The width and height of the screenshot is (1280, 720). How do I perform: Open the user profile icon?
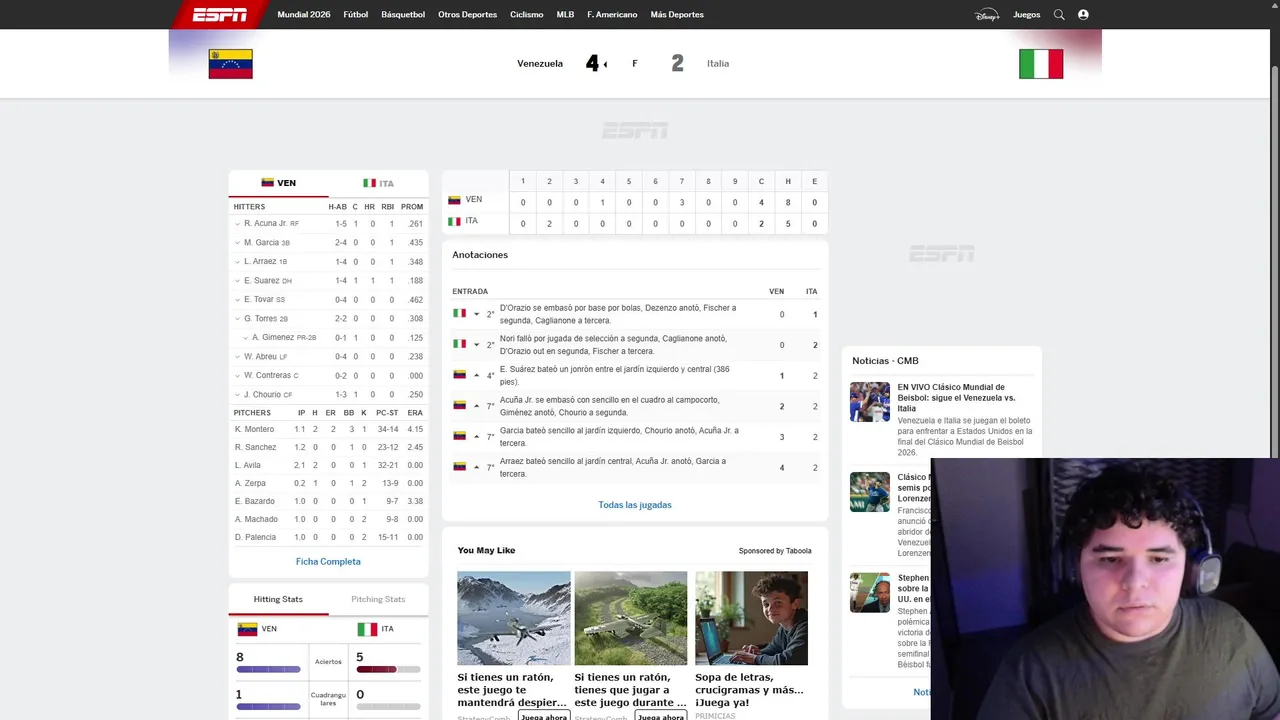(x=1083, y=15)
